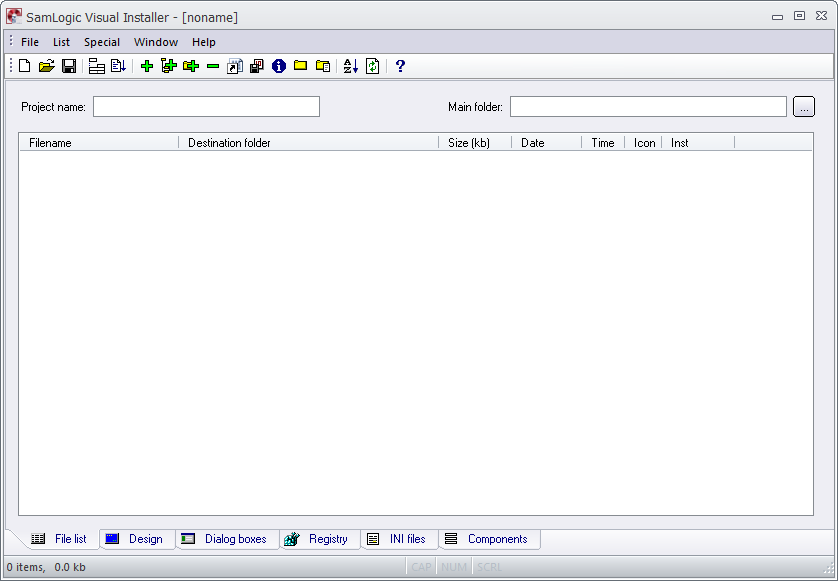Click the CAP indicator in status bar
This screenshot has height=581, width=838.
[421, 567]
